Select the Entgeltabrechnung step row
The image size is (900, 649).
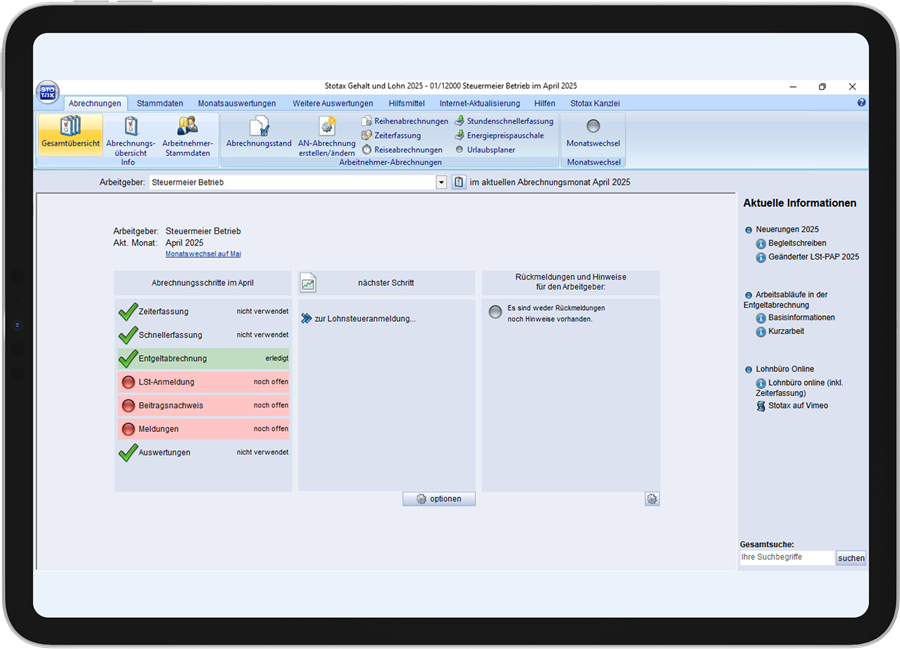(x=203, y=358)
